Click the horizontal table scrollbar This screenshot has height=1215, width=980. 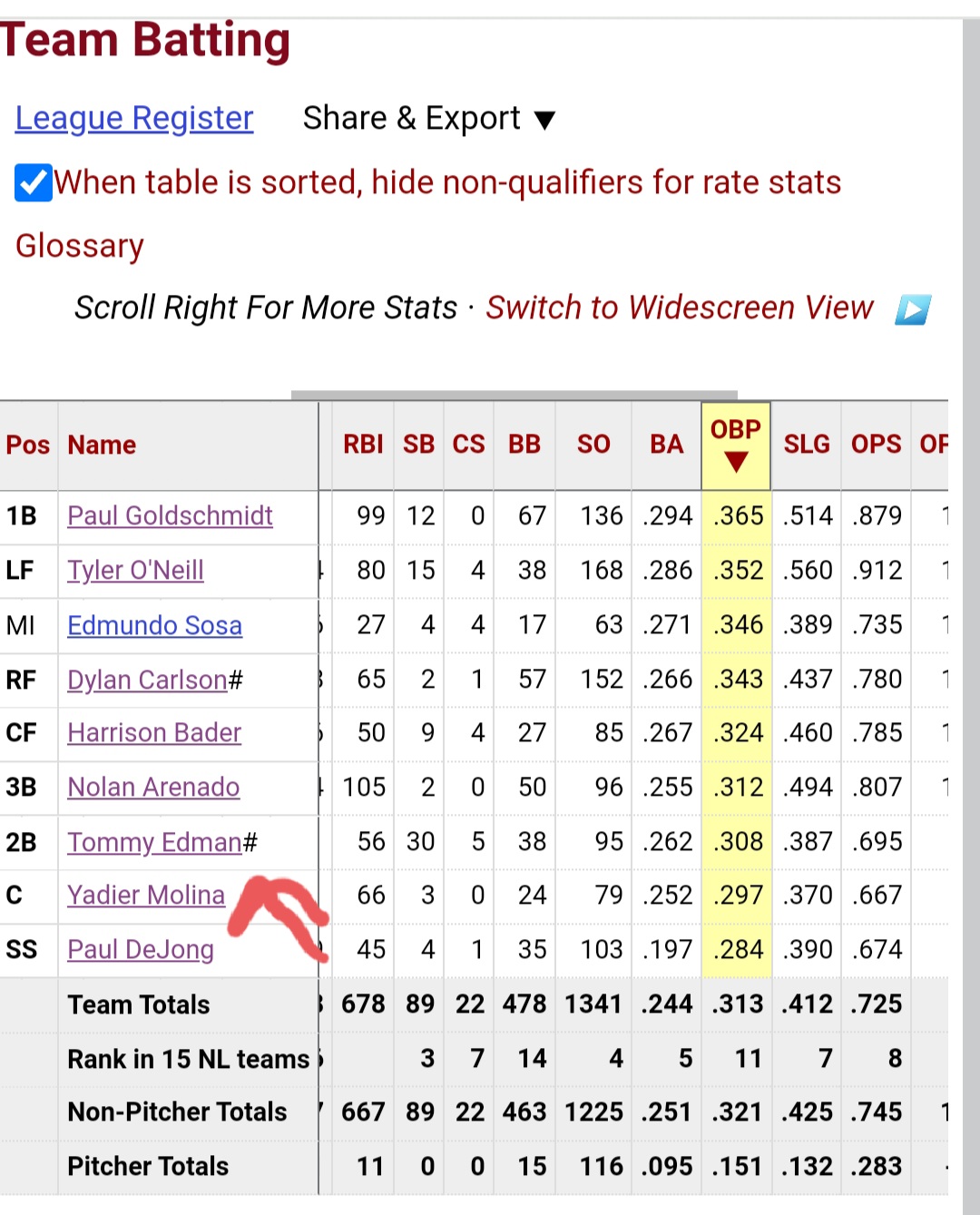[x=514, y=395]
